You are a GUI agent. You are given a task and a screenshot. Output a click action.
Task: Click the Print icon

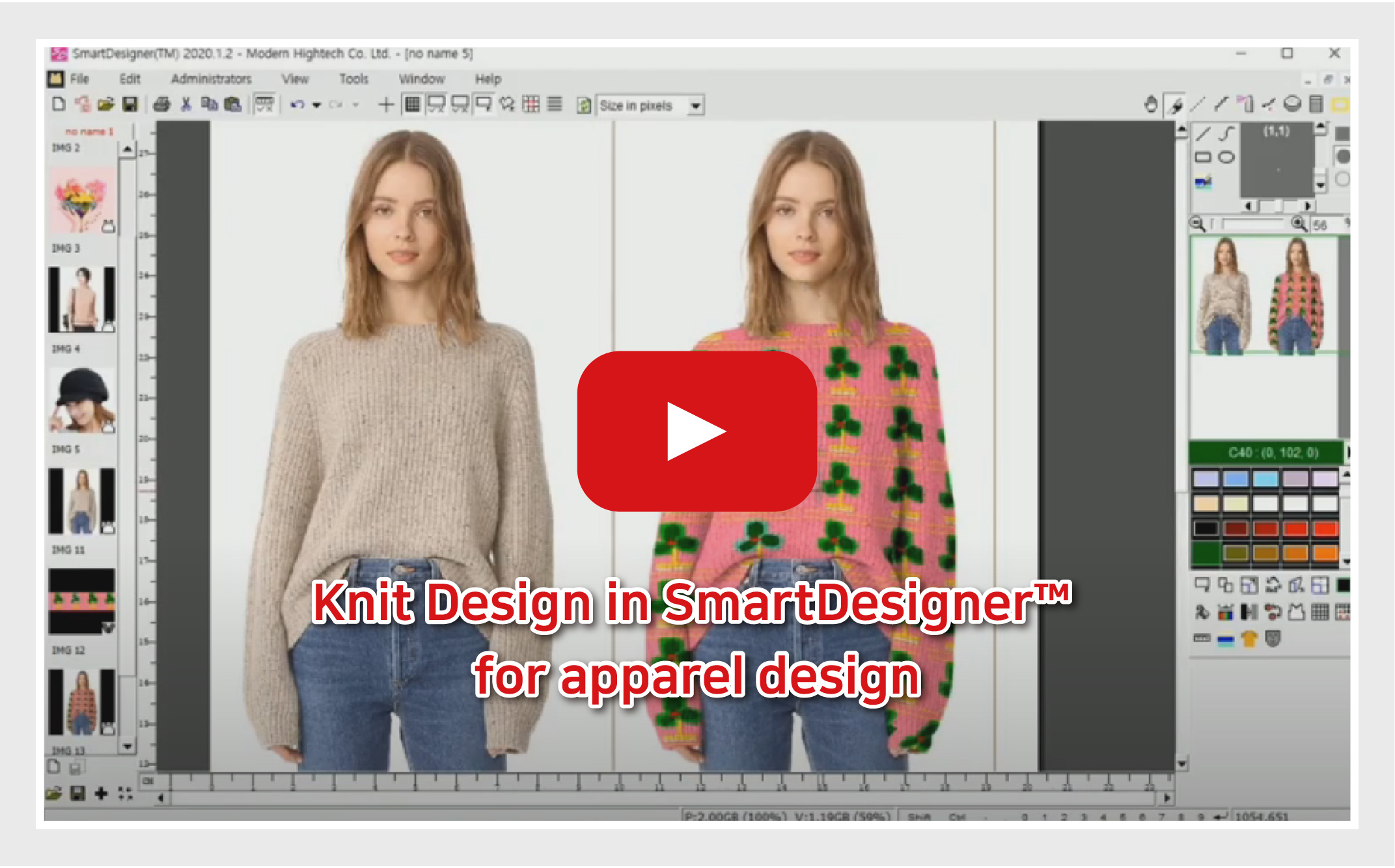tap(161, 104)
